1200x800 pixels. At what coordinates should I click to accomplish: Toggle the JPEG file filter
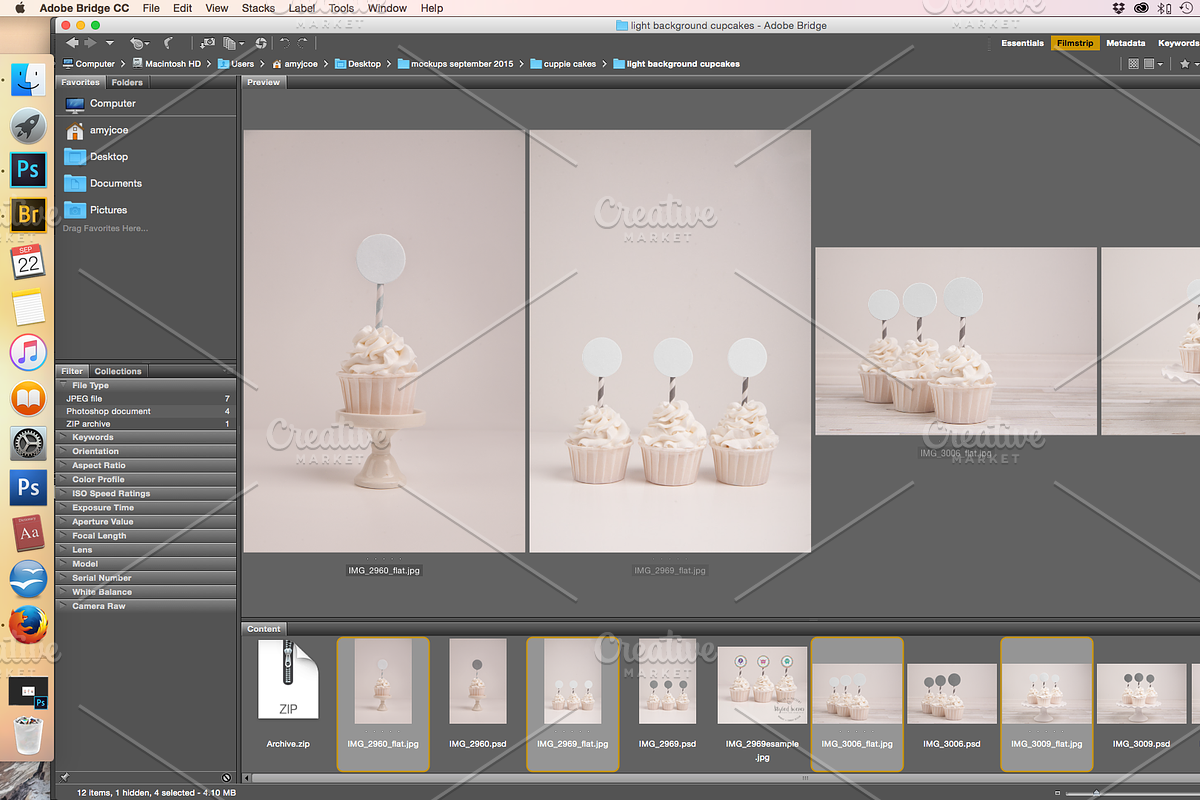point(146,398)
